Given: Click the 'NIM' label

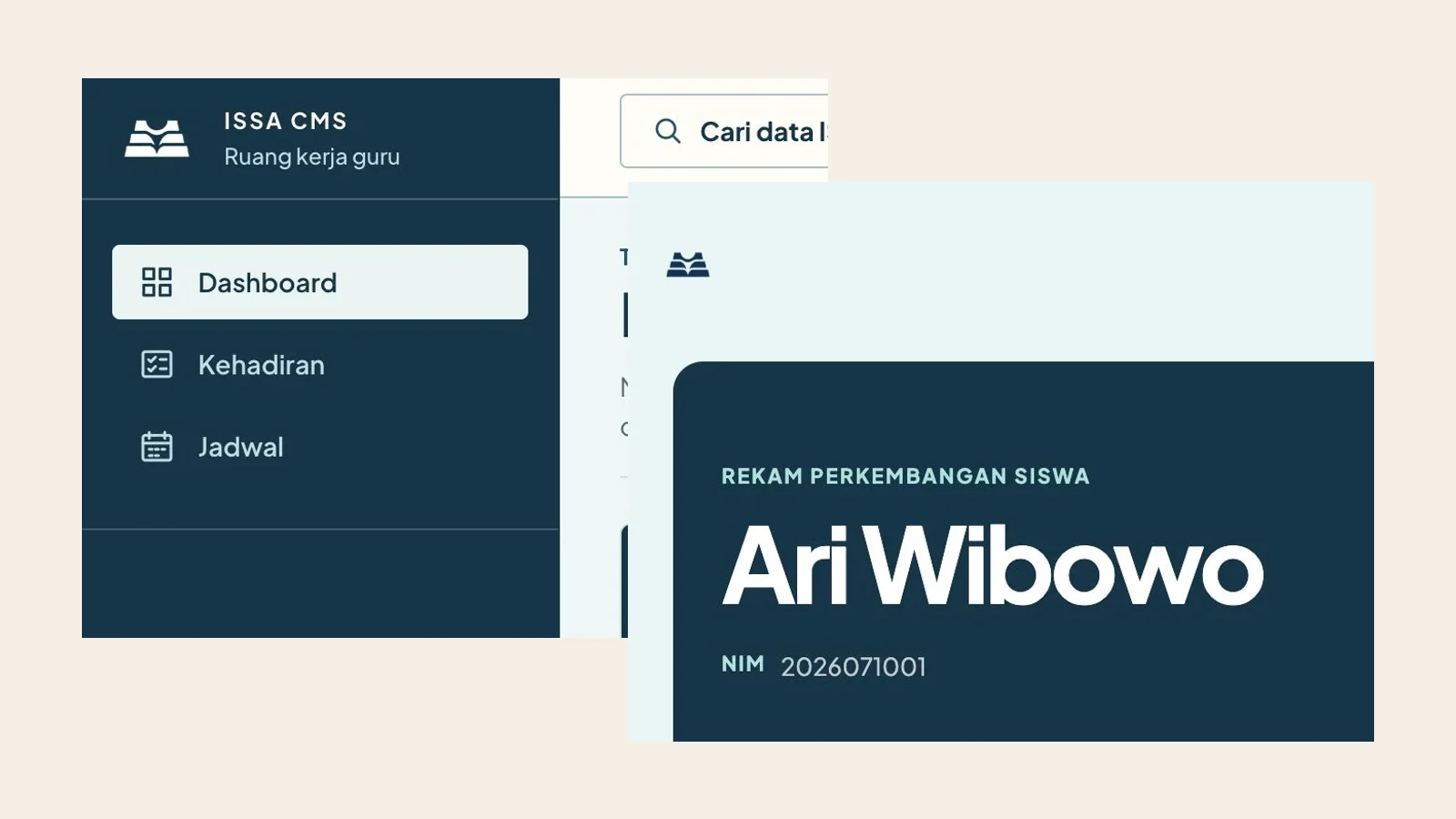Looking at the screenshot, I should coord(743,664).
